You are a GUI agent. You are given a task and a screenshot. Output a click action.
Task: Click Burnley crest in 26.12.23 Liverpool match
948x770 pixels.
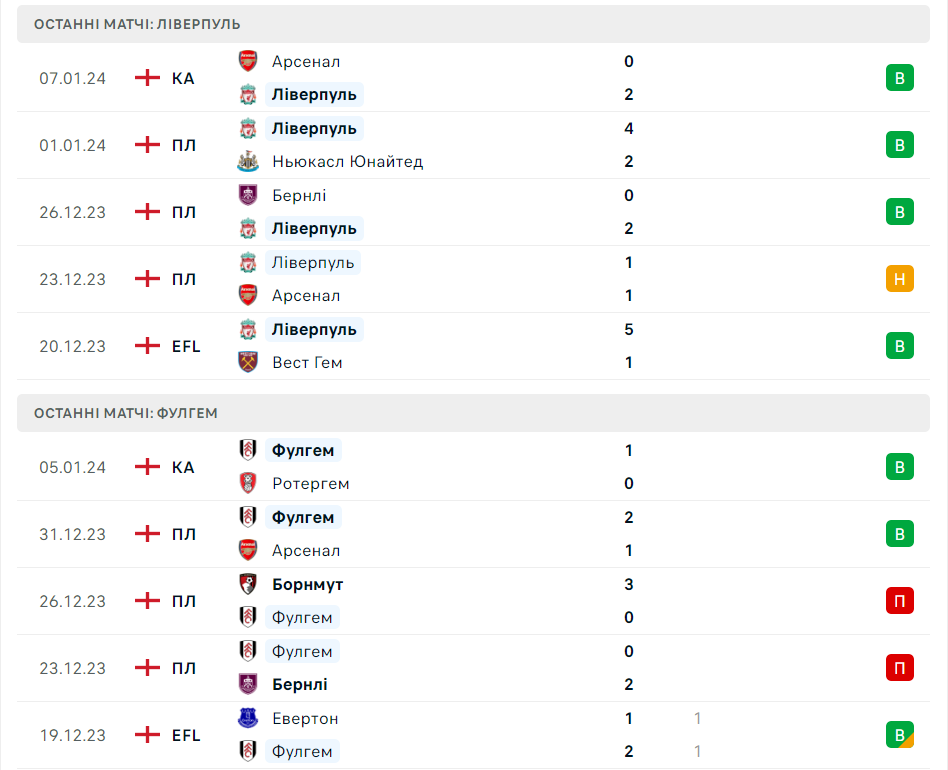tap(248, 195)
